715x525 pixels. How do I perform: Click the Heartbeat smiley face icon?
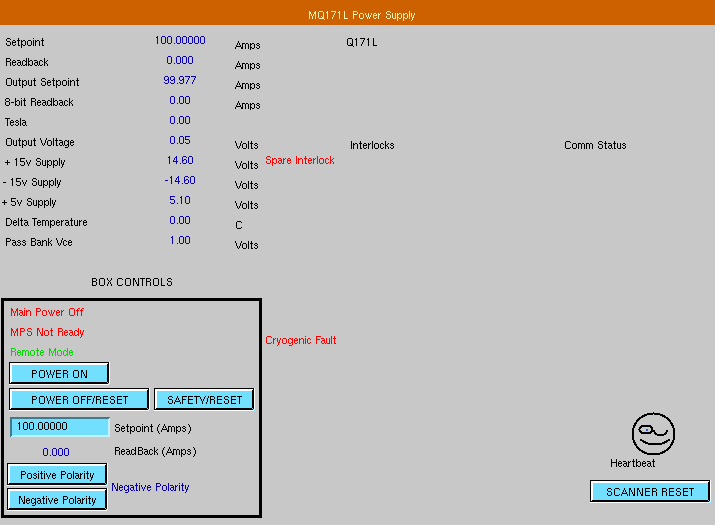tap(653, 434)
